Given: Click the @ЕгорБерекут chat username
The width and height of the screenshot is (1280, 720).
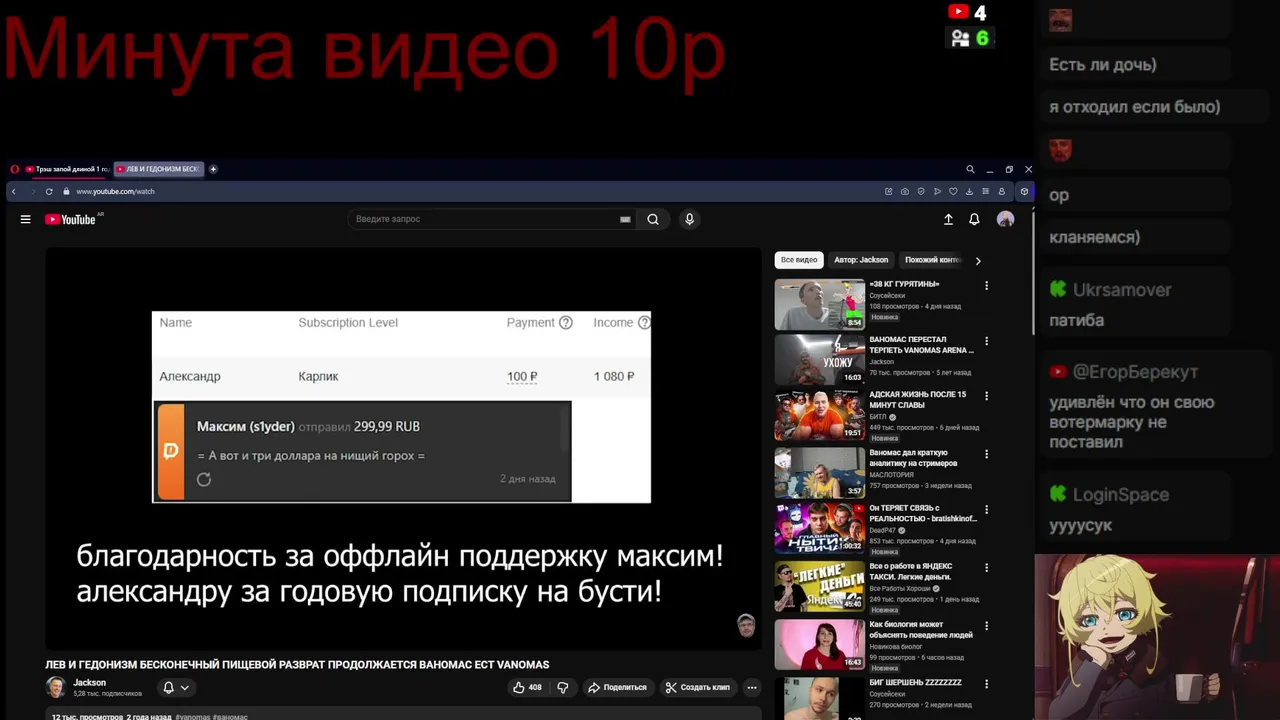Looking at the screenshot, I should [x=1135, y=372].
